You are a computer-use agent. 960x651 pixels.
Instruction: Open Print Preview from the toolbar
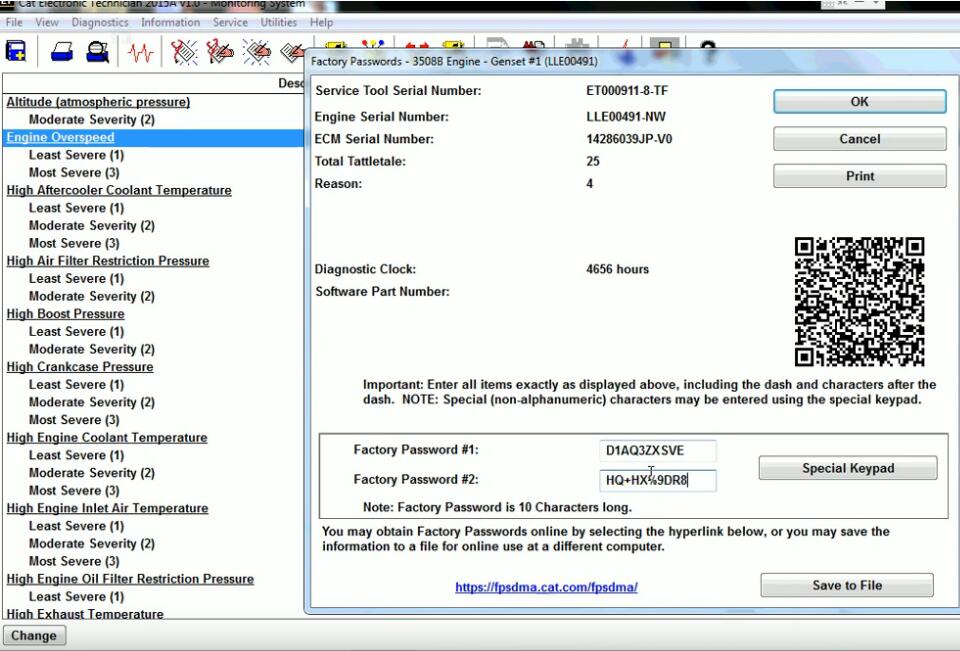[97, 51]
